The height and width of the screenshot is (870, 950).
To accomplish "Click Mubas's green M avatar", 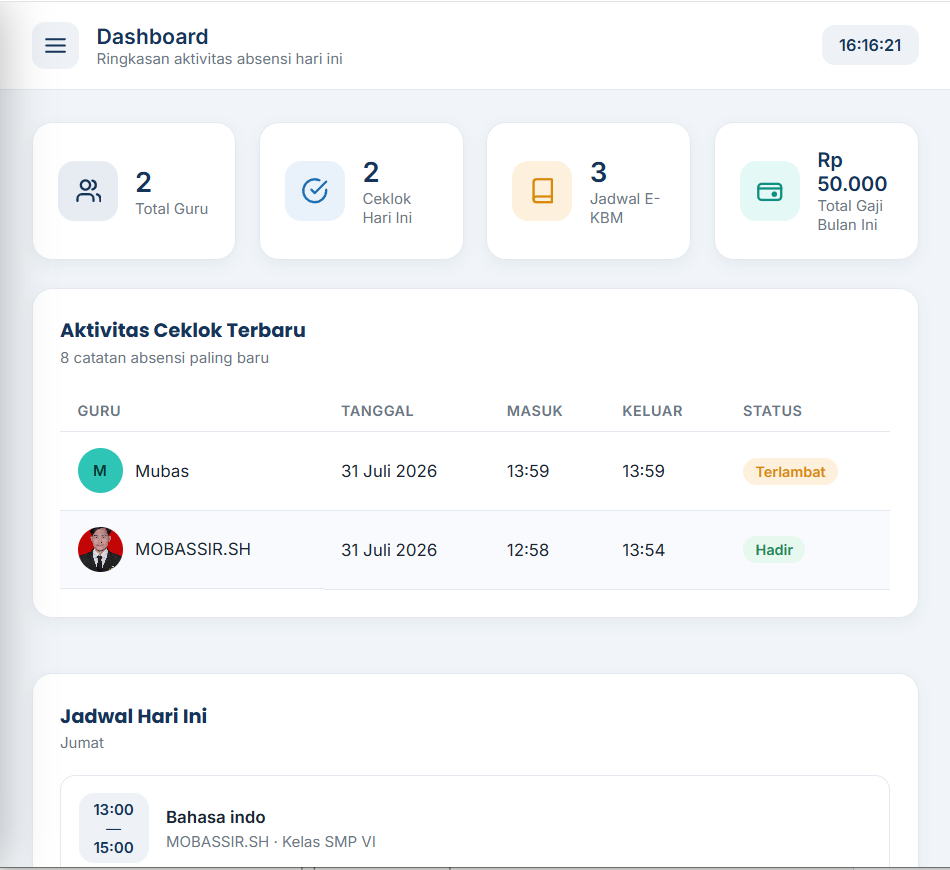I will tap(100, 471).
